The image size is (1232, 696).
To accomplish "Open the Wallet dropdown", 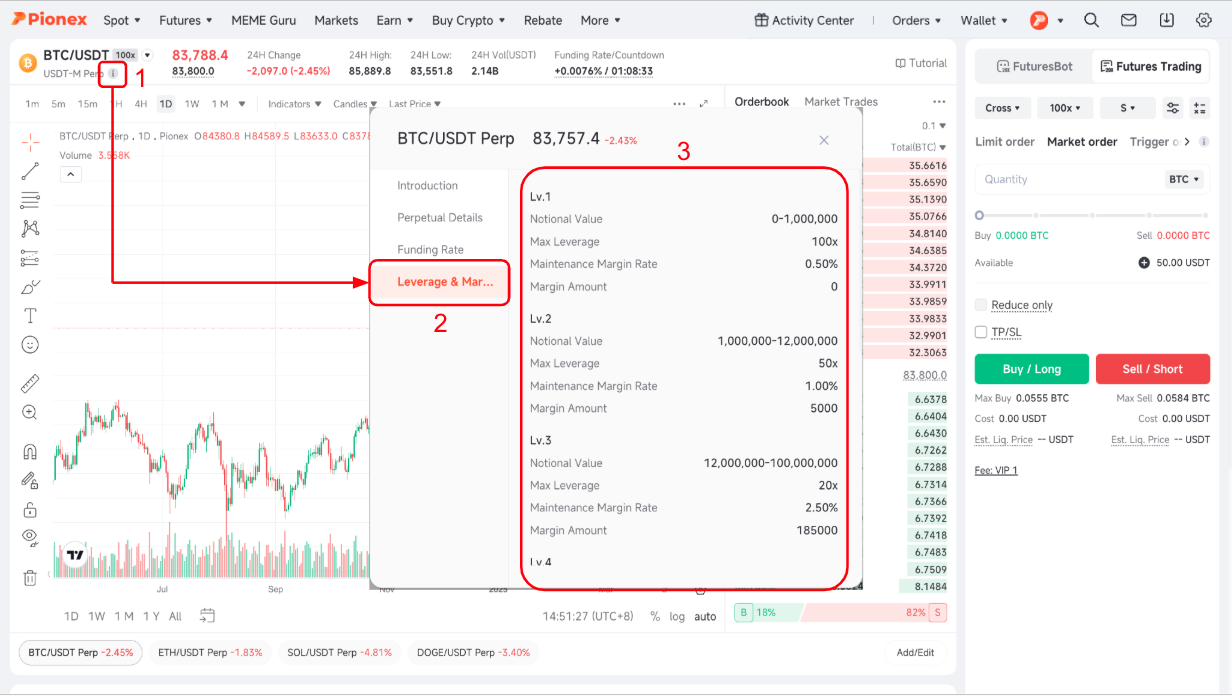I will tap(985, 20).
